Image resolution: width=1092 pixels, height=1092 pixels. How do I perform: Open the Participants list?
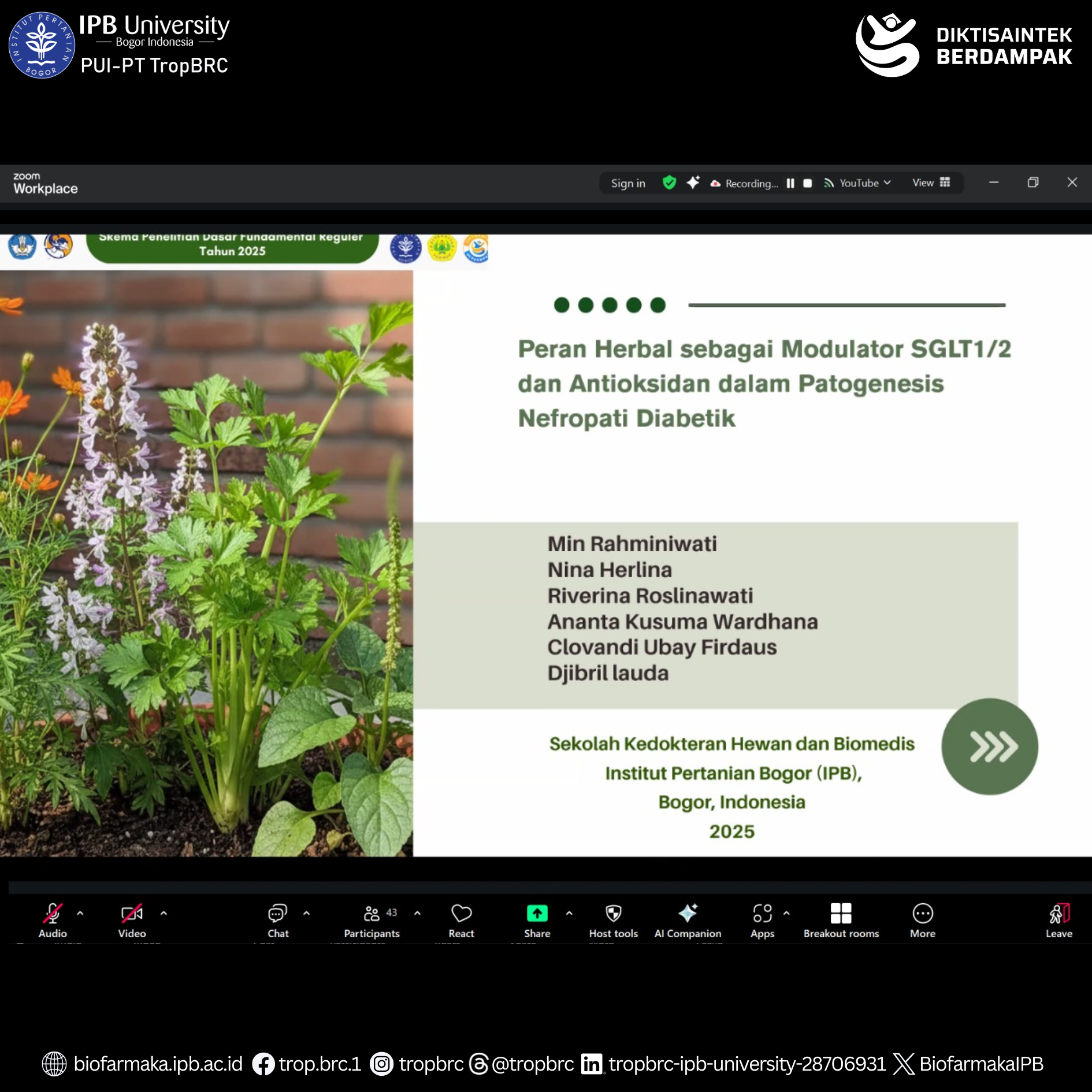(x=372, y=920)
